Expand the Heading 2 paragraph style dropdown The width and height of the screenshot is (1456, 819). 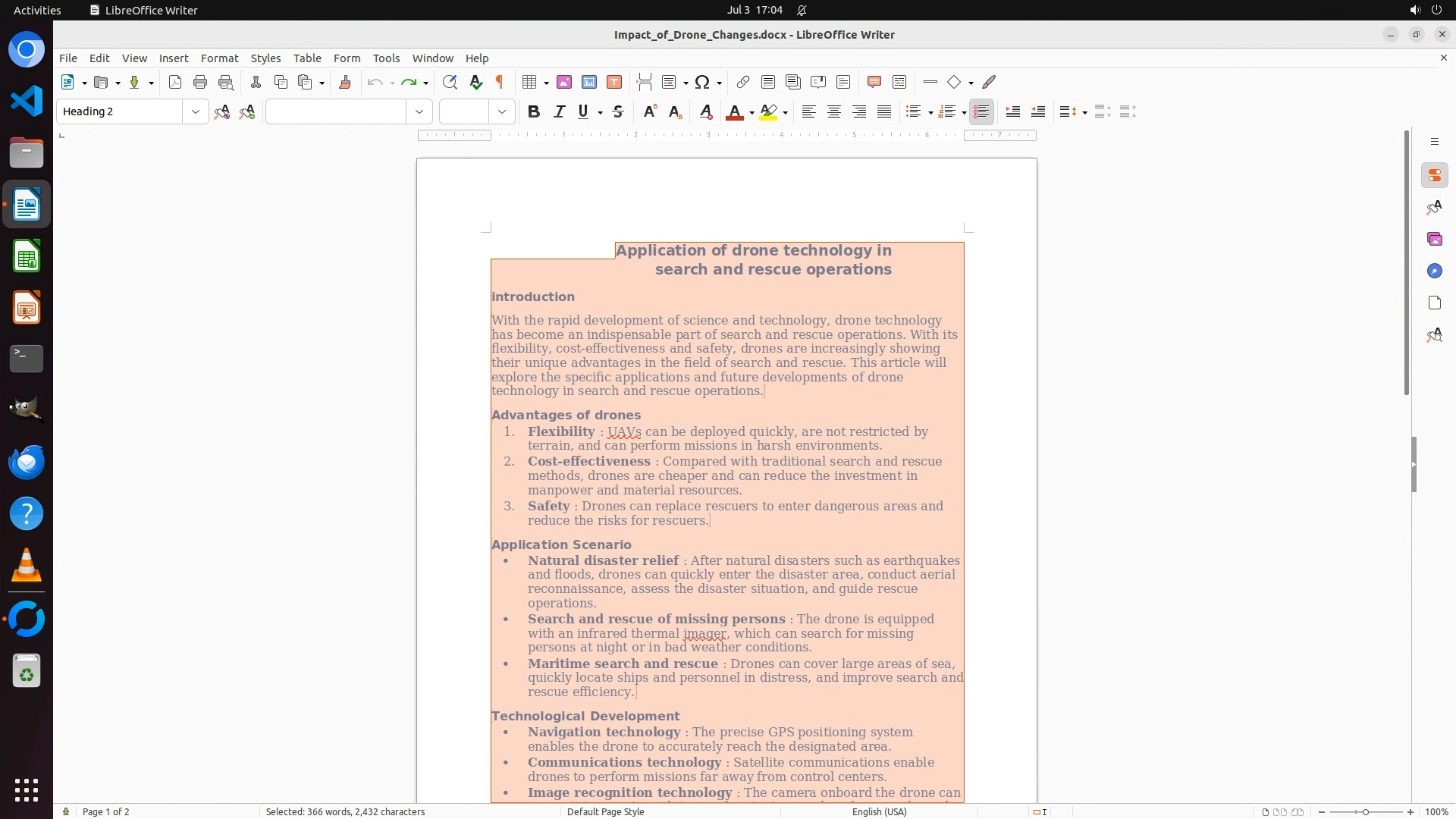tap(196, 112)
